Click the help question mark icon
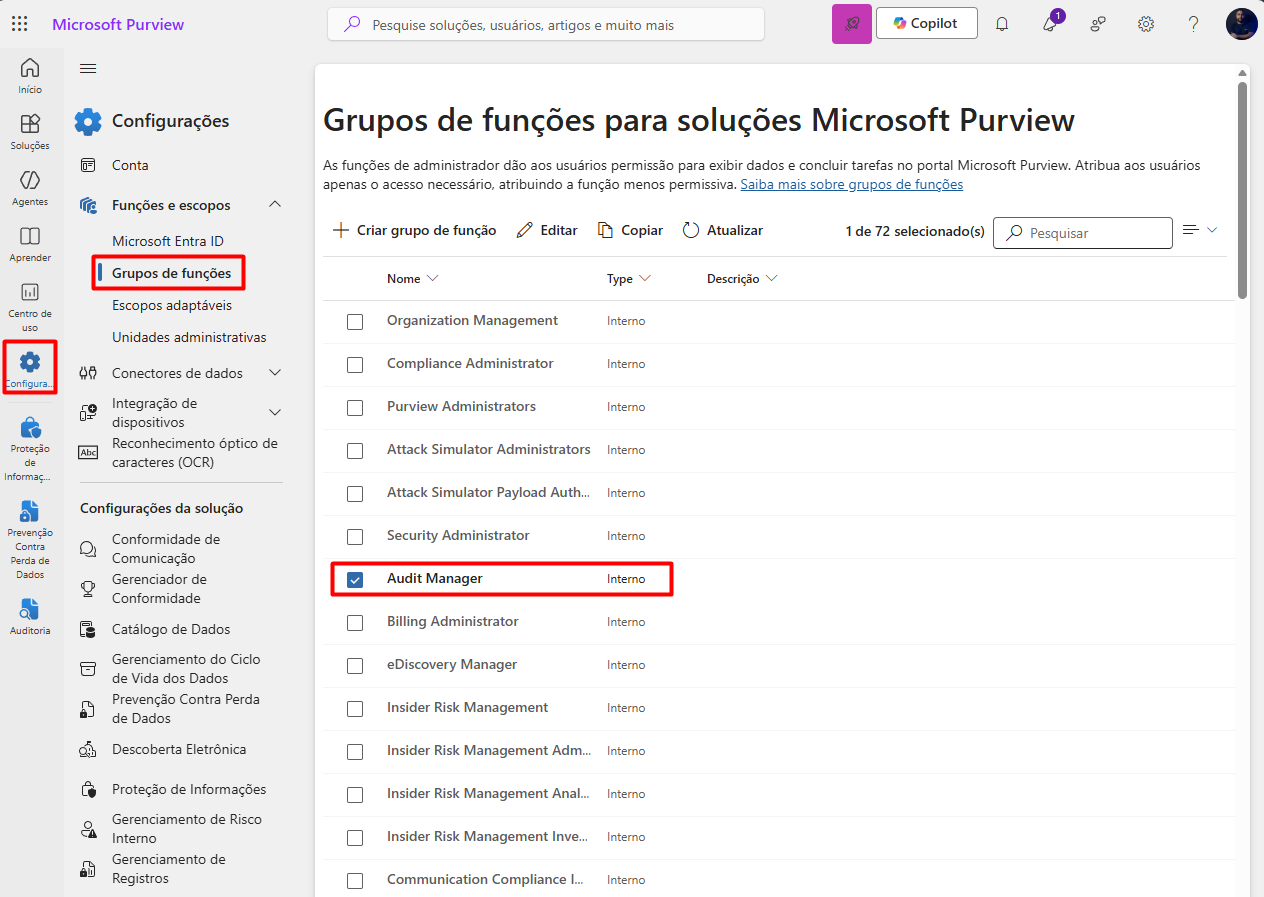 (1193, 24)
